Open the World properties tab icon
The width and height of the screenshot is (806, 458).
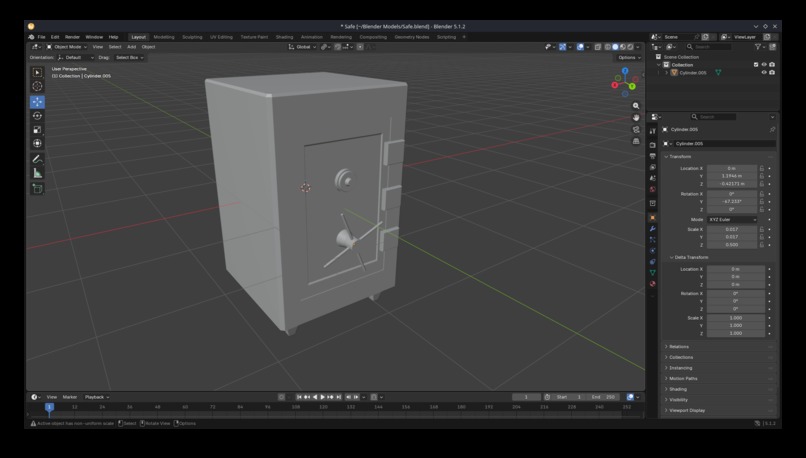click(x=652, y=189)
